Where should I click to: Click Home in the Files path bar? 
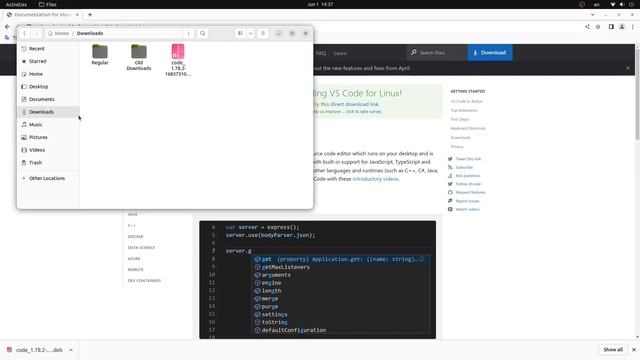tap(58, 33)
